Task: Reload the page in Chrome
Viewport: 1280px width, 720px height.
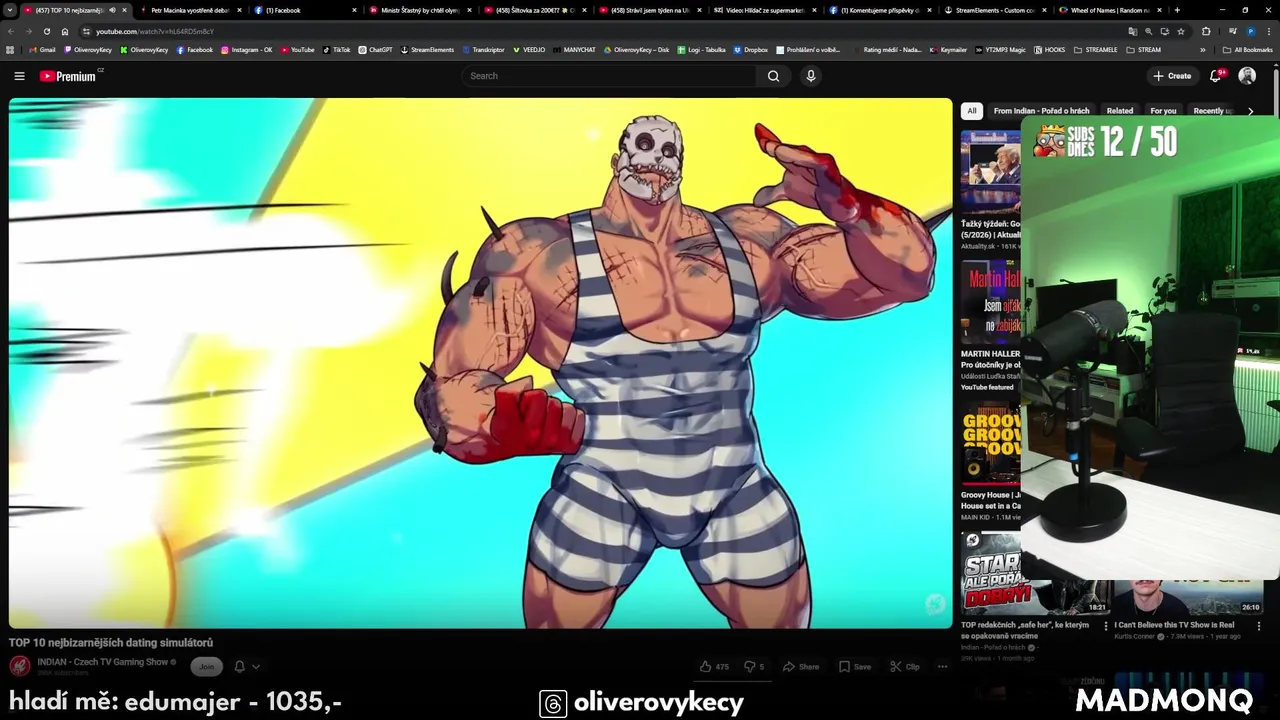Action: pyautogui.click(x=46, y=31)
